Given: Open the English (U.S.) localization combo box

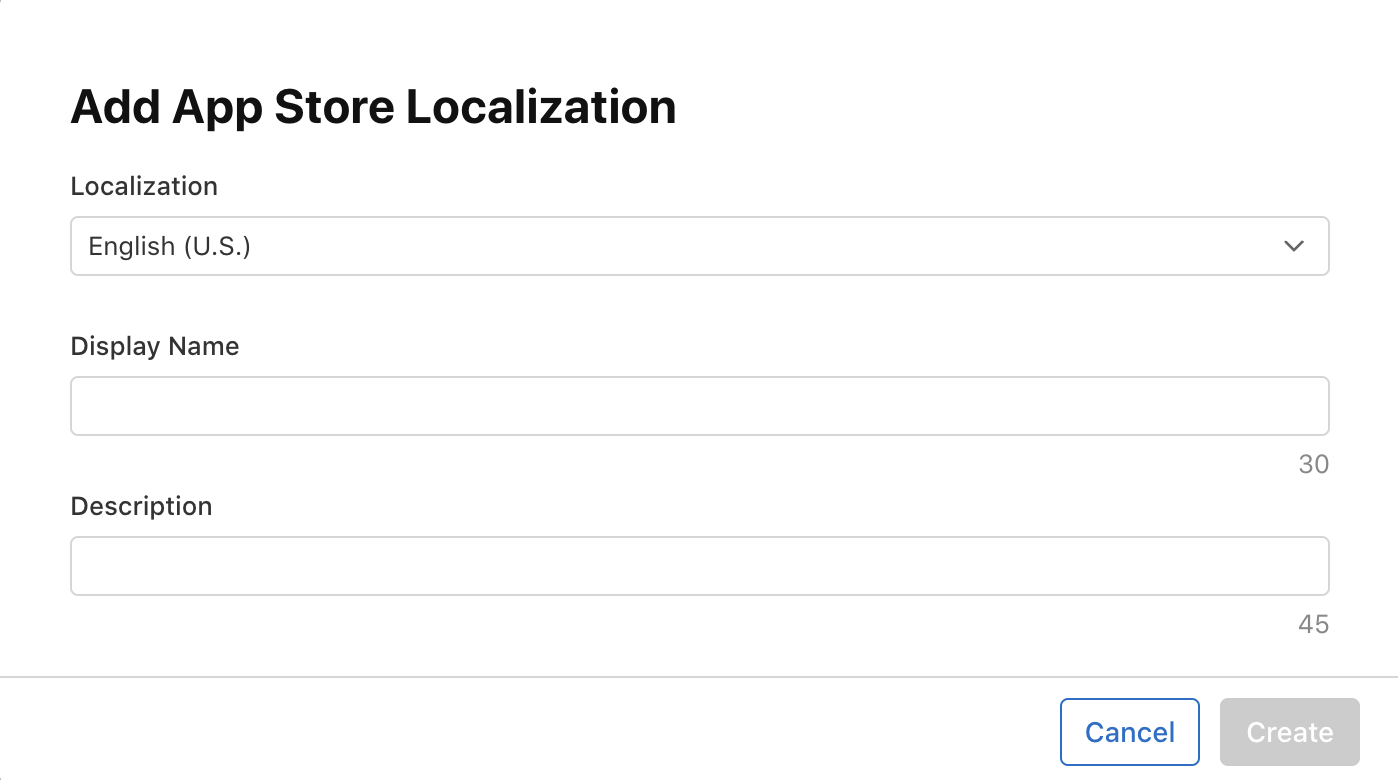Looking at the screenshot, I should tap(699, 246).
